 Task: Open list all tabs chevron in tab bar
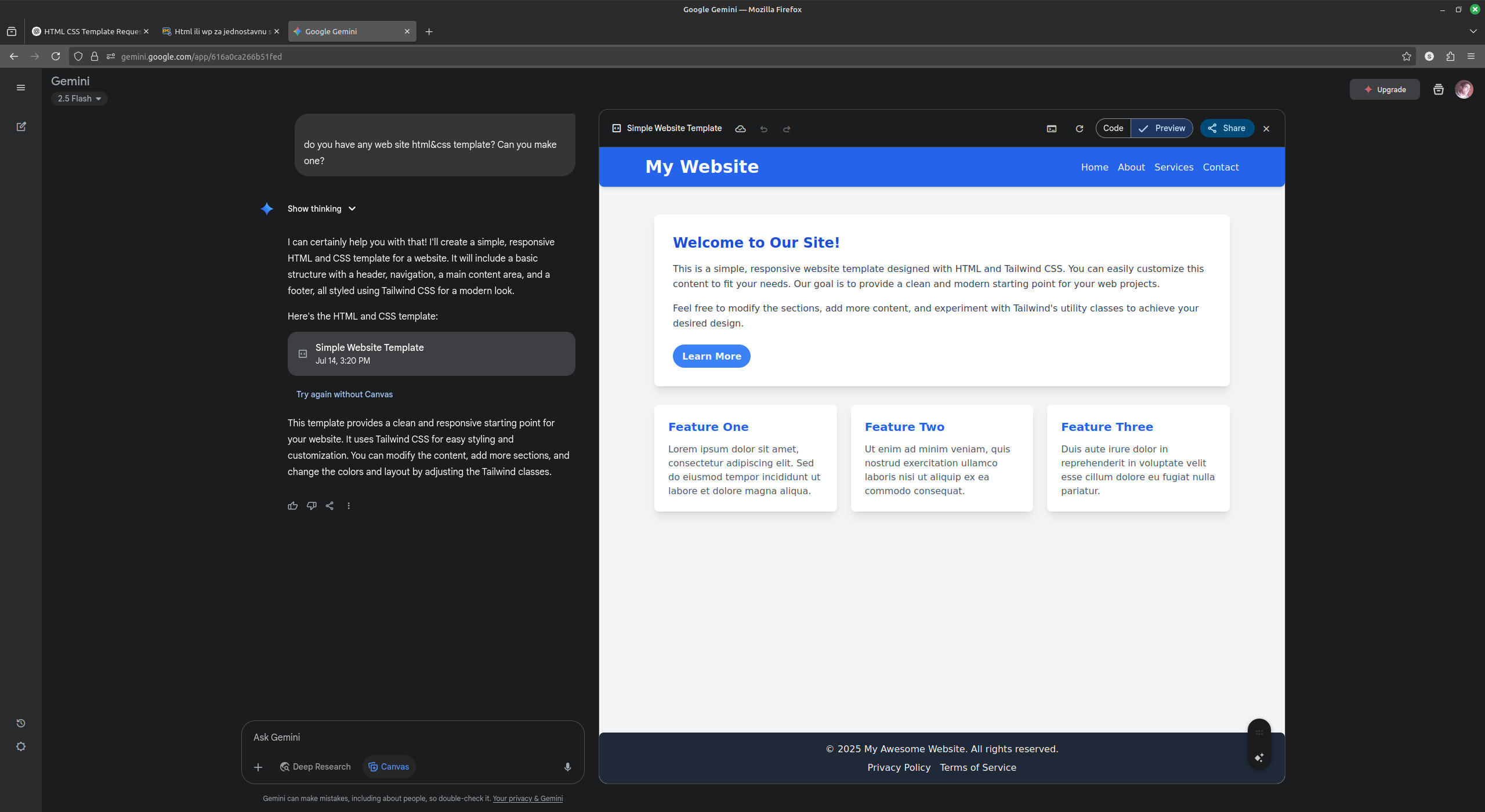pyautogui.click(x=1473, y=31)
